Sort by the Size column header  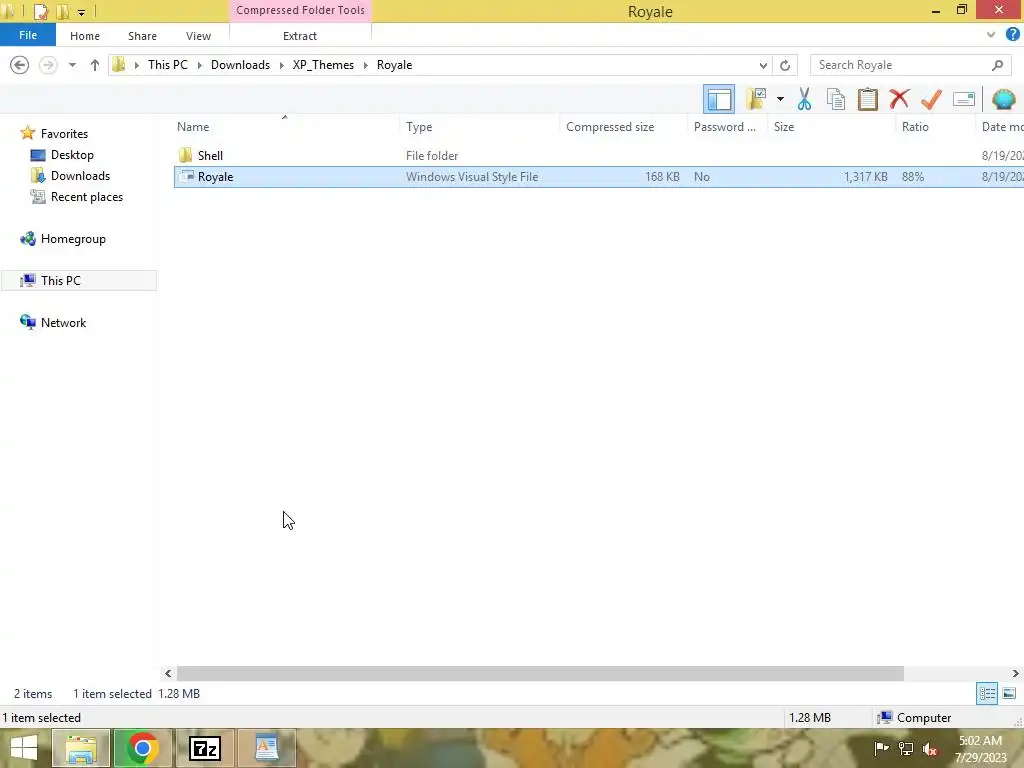[784, 127]
